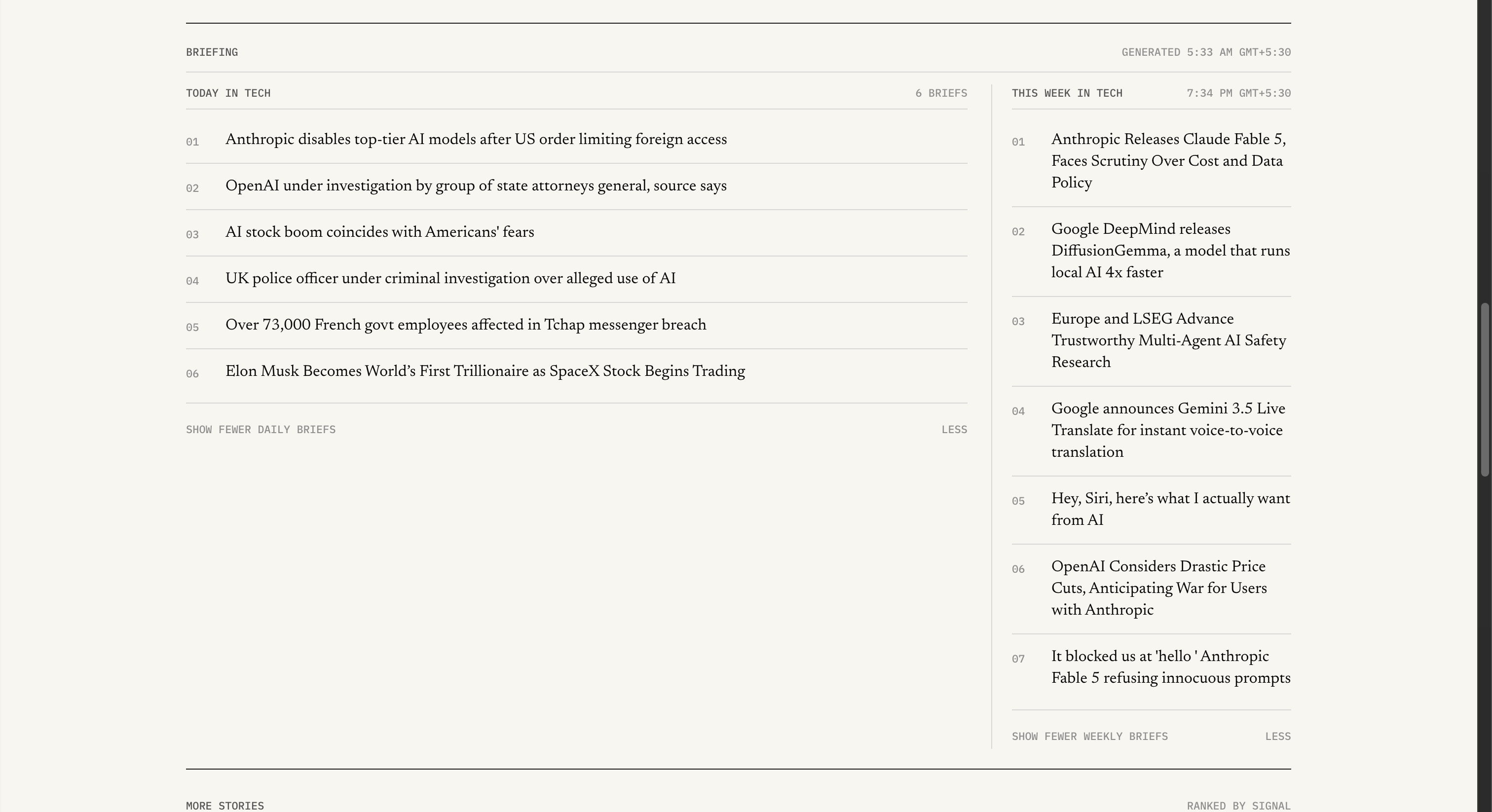Click the THIS WEEK IN TECH heading
This screenshot has width=1492, height=812.
pyautogui.click(x=1067, y=93)
